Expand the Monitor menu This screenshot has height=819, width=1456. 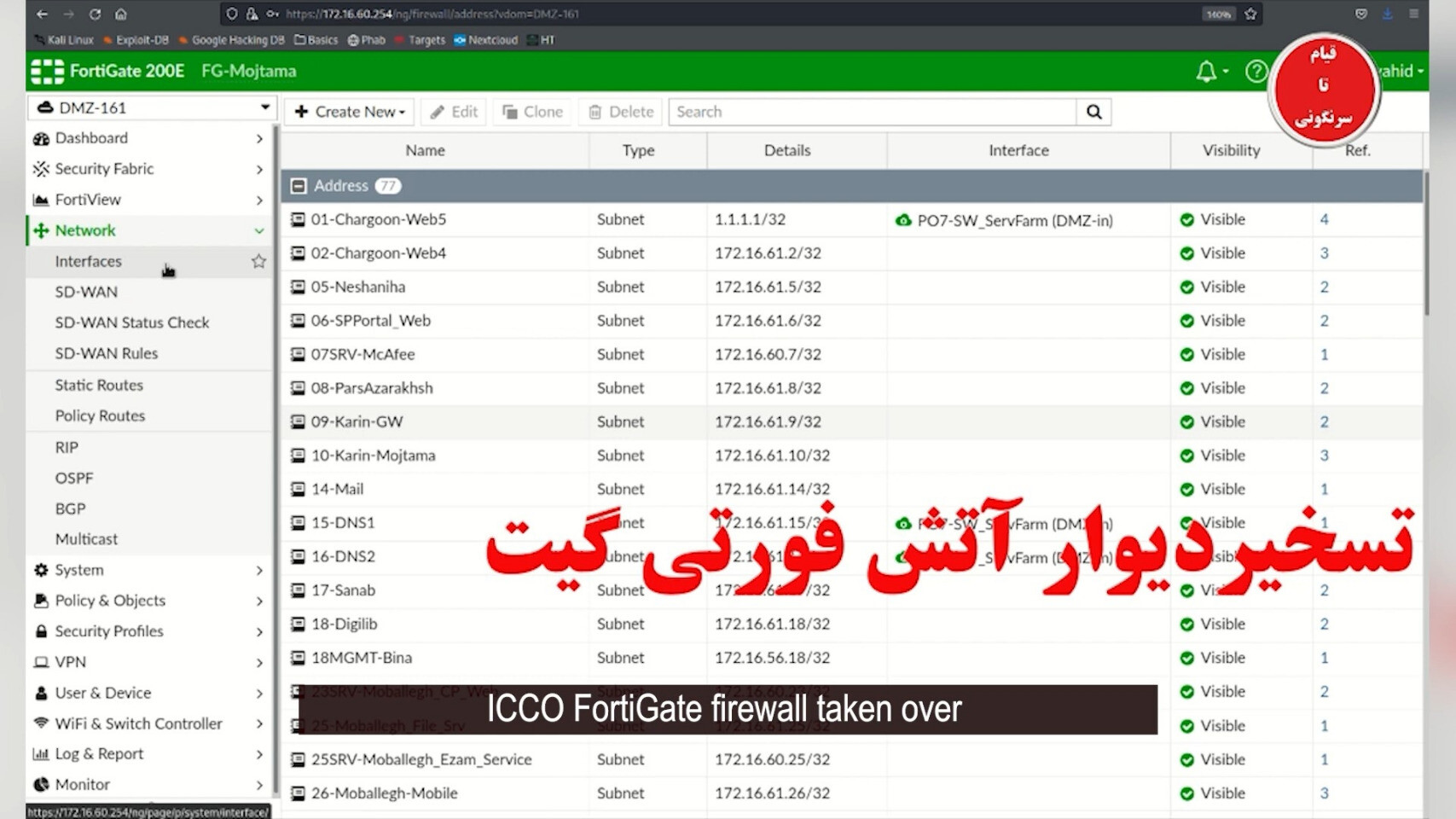tap(149, 785)
